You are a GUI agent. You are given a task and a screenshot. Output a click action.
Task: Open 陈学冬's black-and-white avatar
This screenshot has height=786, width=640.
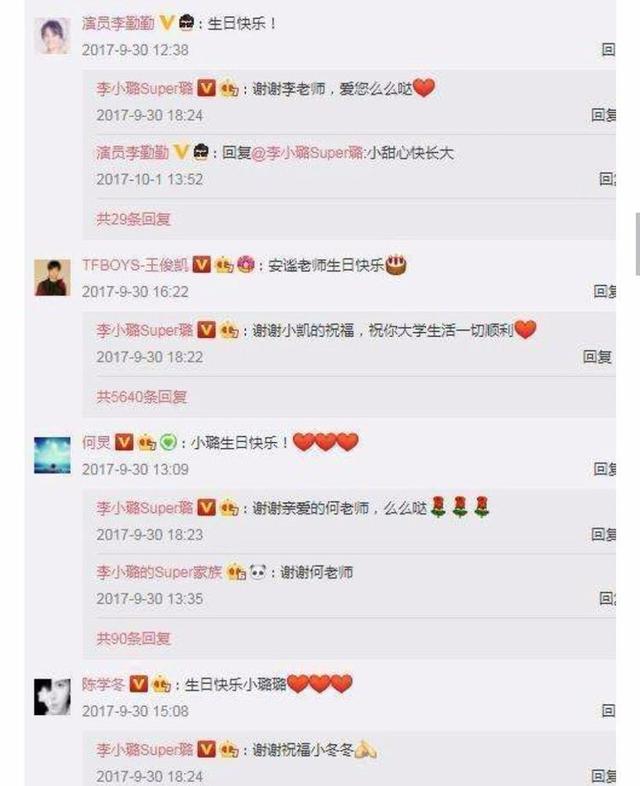coord(52,697)
